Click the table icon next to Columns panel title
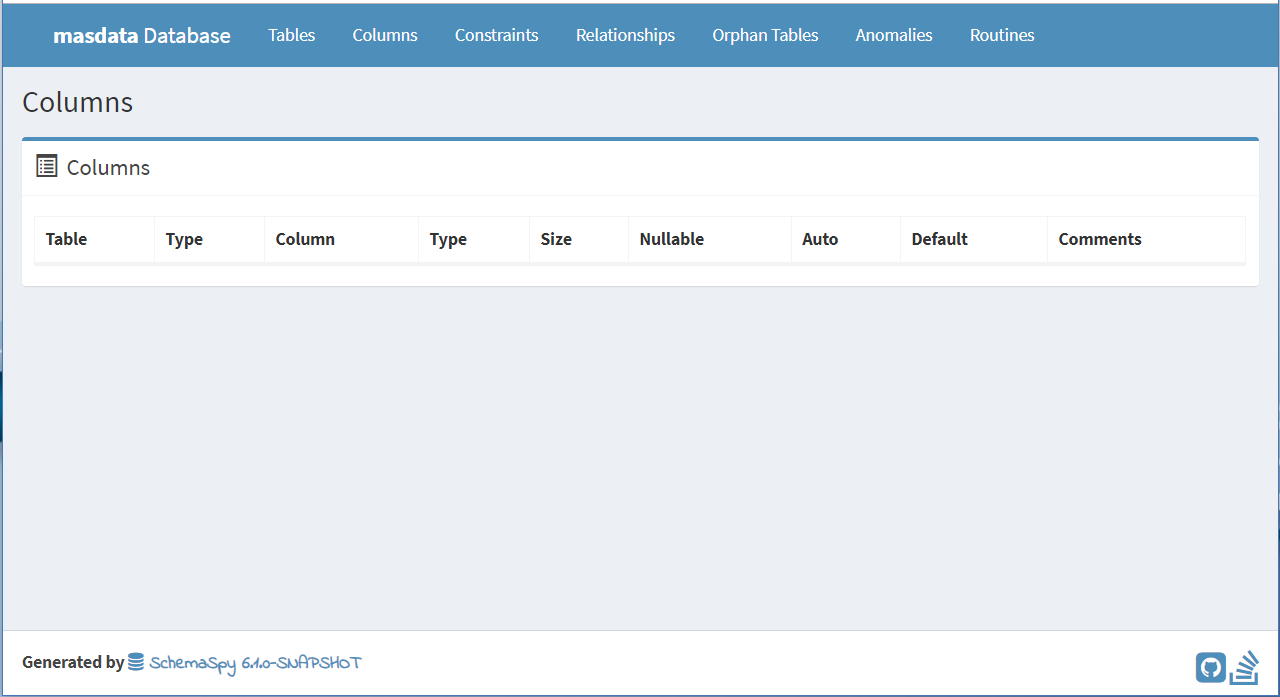This screenshot has width=1280, height=697. pyautogui.click(x=46, y=166)
